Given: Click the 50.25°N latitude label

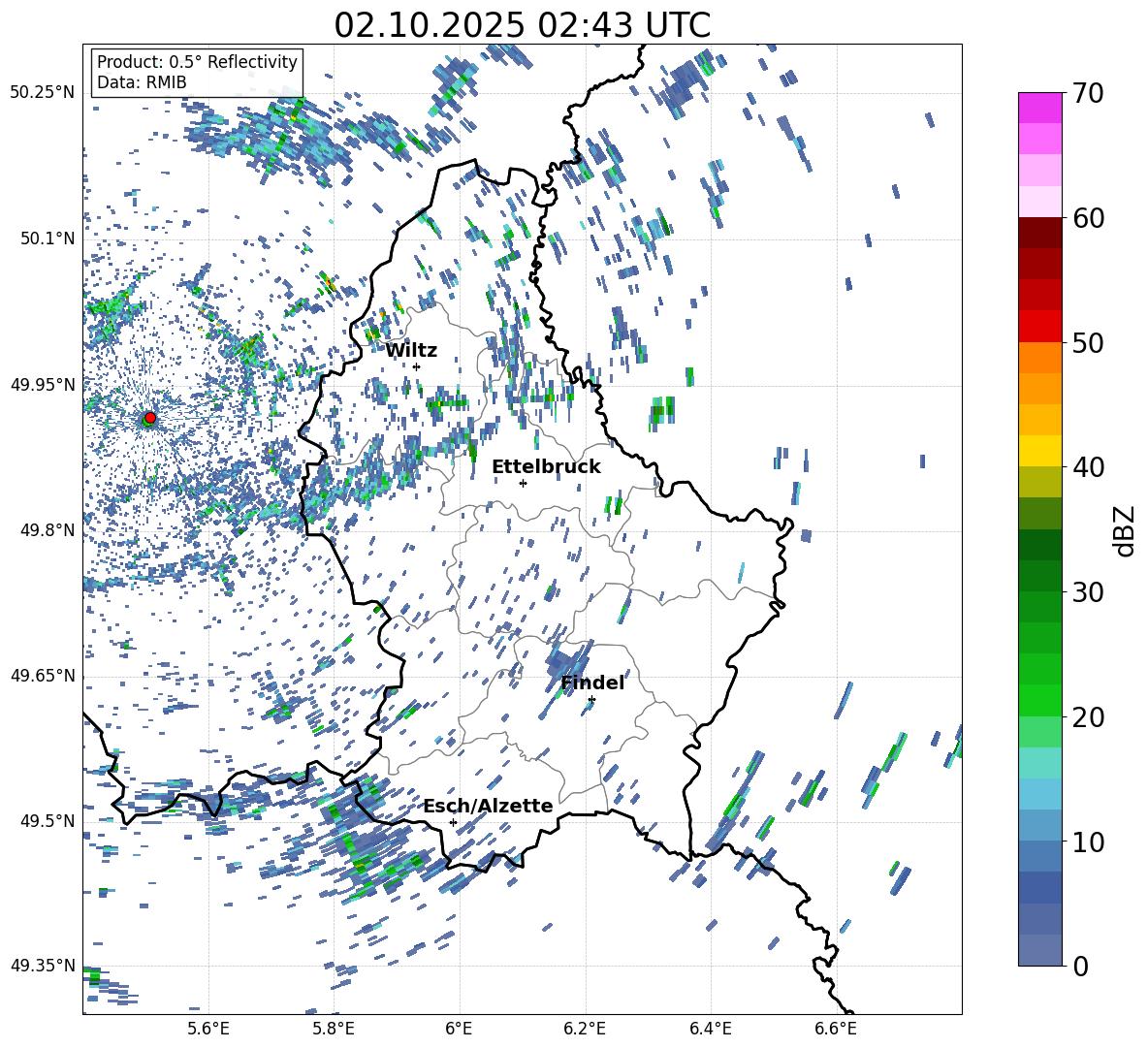Looking at the screenshot, I should pos(43,92).
